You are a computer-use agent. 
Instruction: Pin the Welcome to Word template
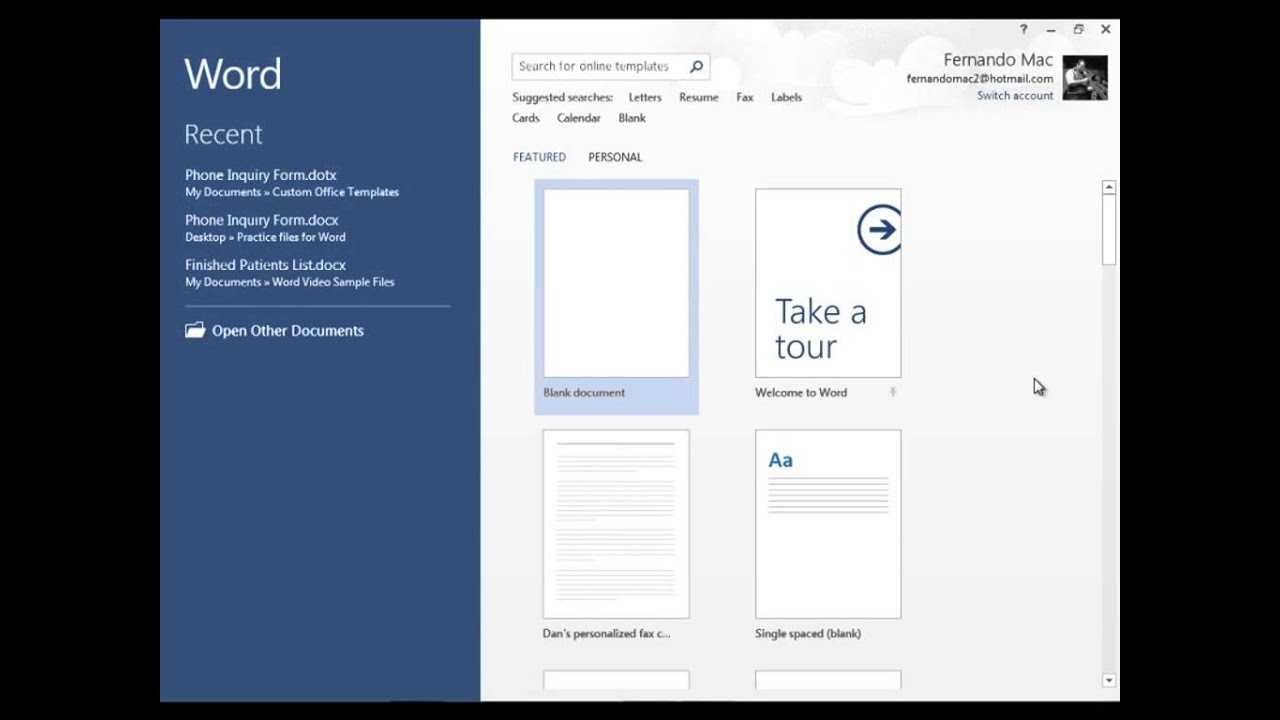pyautogui.click(x=893, y=392)
